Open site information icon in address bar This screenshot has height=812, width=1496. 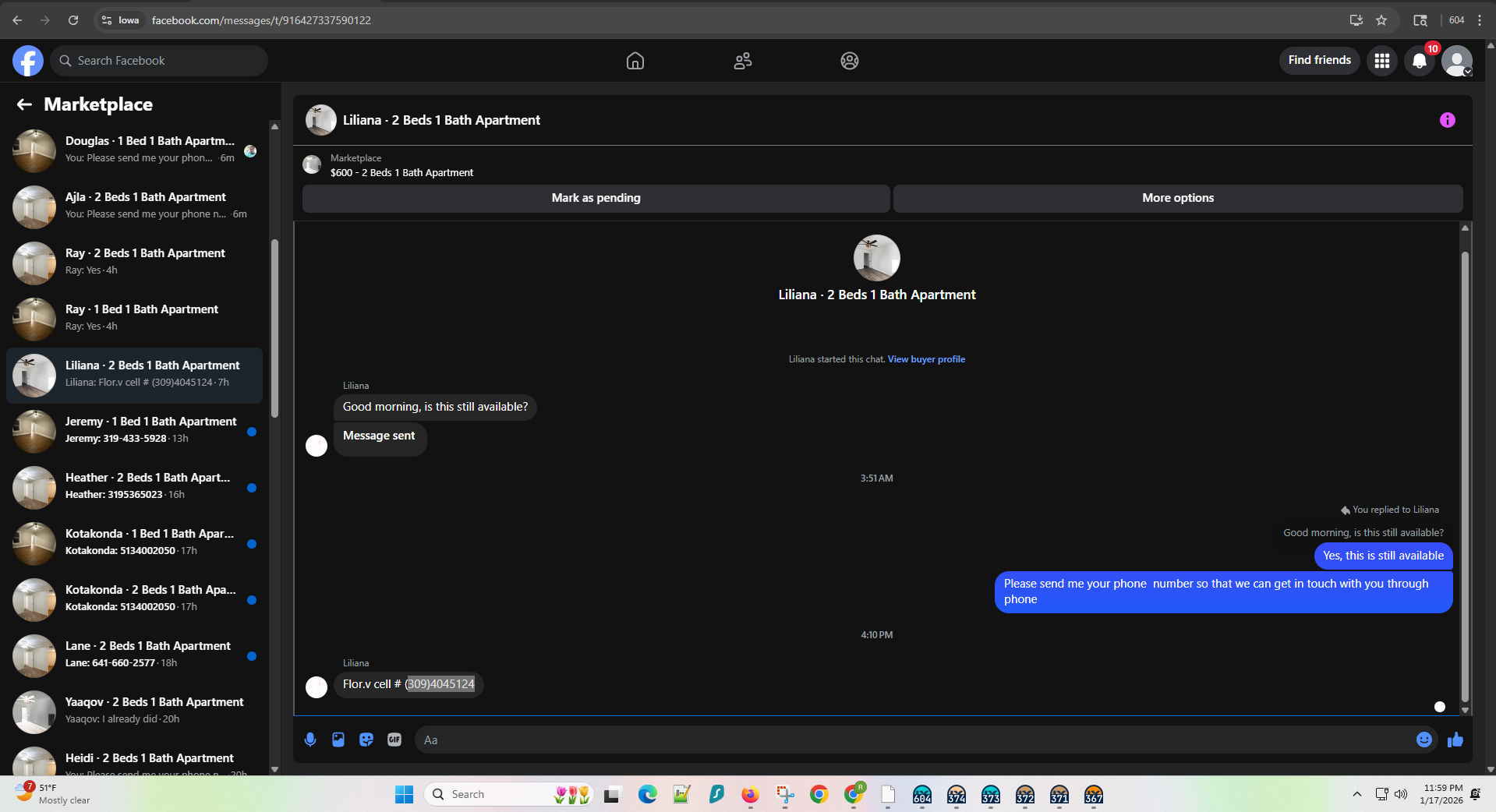pyautogui.click(x=107, y=20)
